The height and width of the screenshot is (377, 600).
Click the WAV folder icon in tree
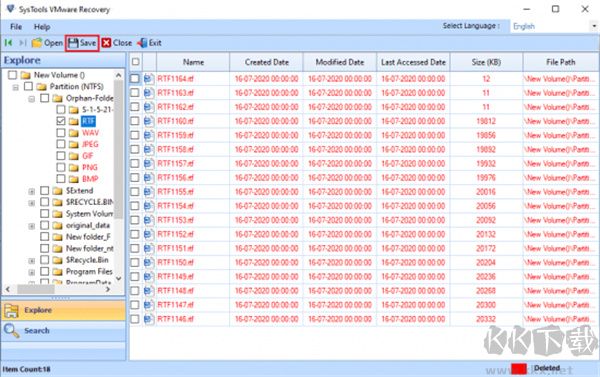pyautogui.click(x=74, y=133)
